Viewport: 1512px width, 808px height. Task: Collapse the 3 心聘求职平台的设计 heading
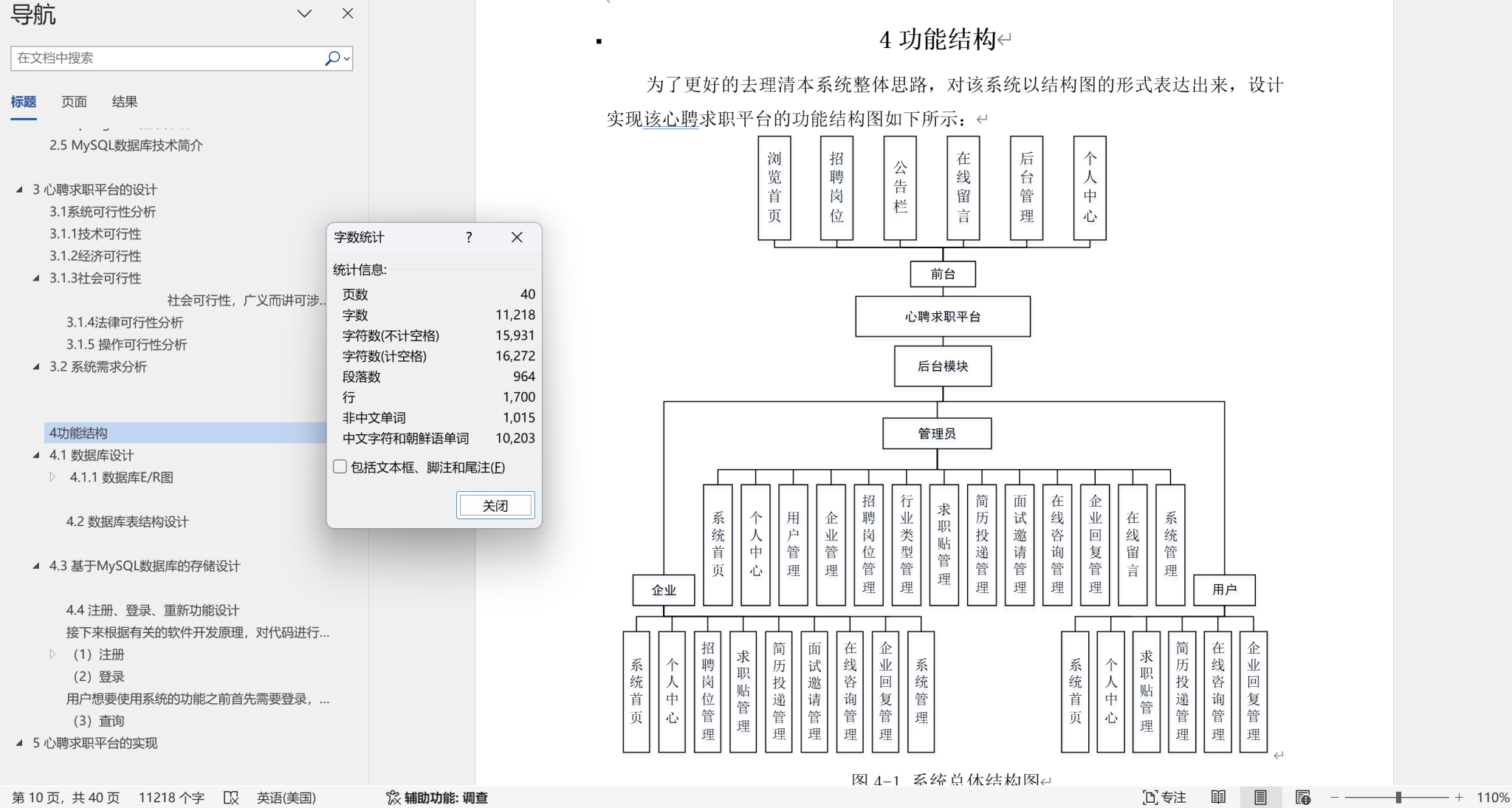(x=19, y=190)
